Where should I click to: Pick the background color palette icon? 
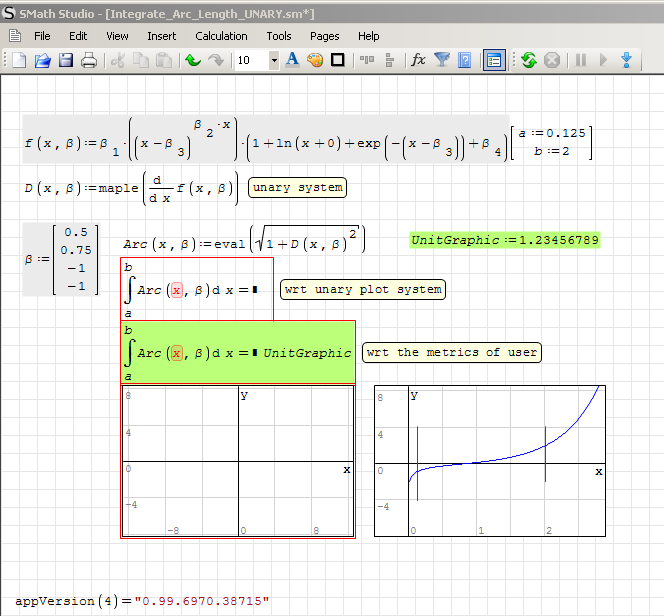click(x=315, y=60)
